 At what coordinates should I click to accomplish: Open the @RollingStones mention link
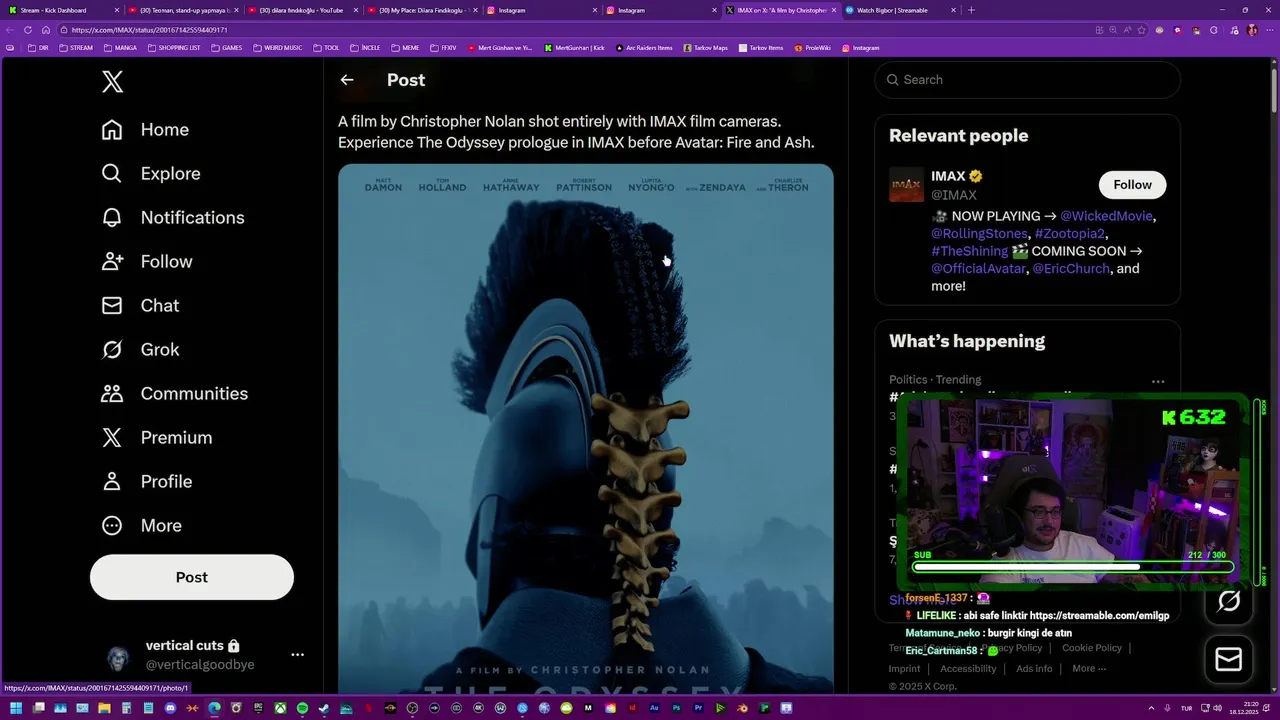click(x=979, y=234)
